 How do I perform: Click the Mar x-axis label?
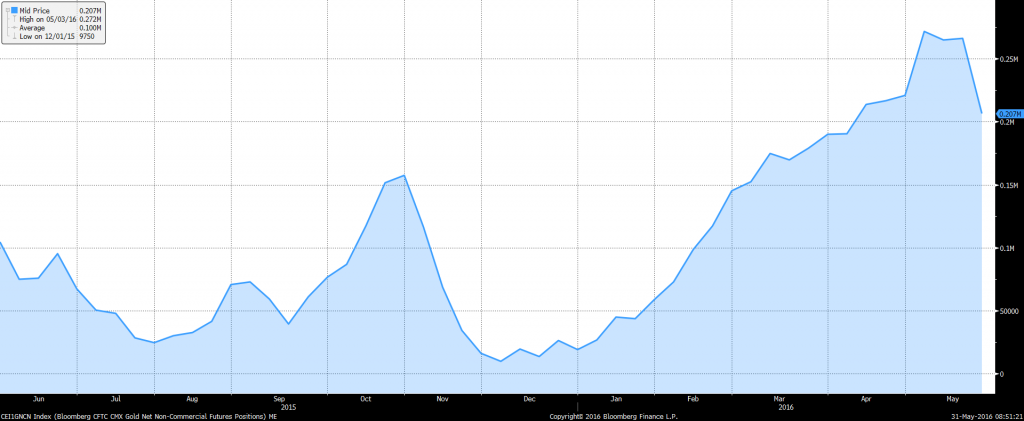tap(779, 398)
